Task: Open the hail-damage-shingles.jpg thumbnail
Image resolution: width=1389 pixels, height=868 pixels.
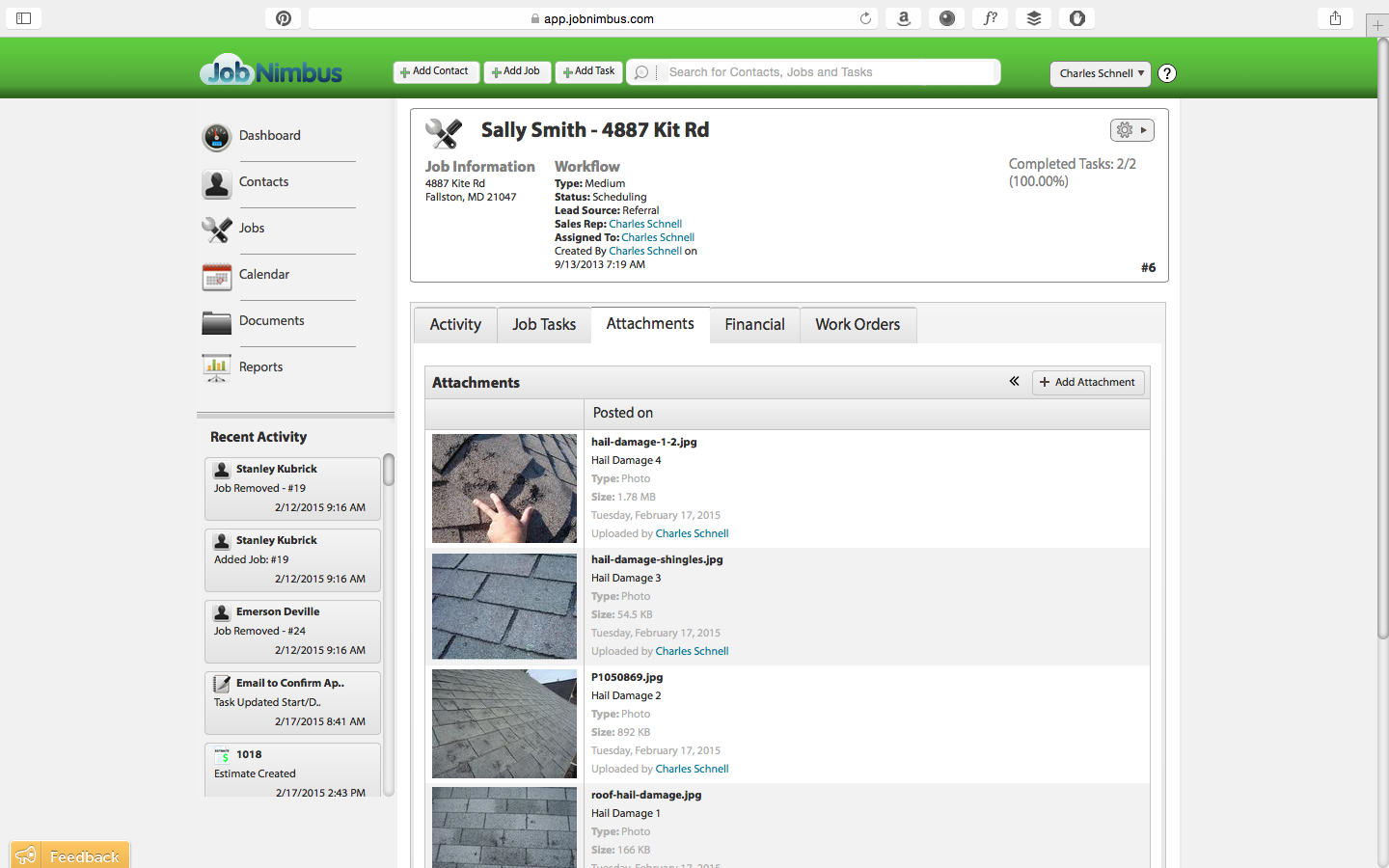Action: [504, 606]
